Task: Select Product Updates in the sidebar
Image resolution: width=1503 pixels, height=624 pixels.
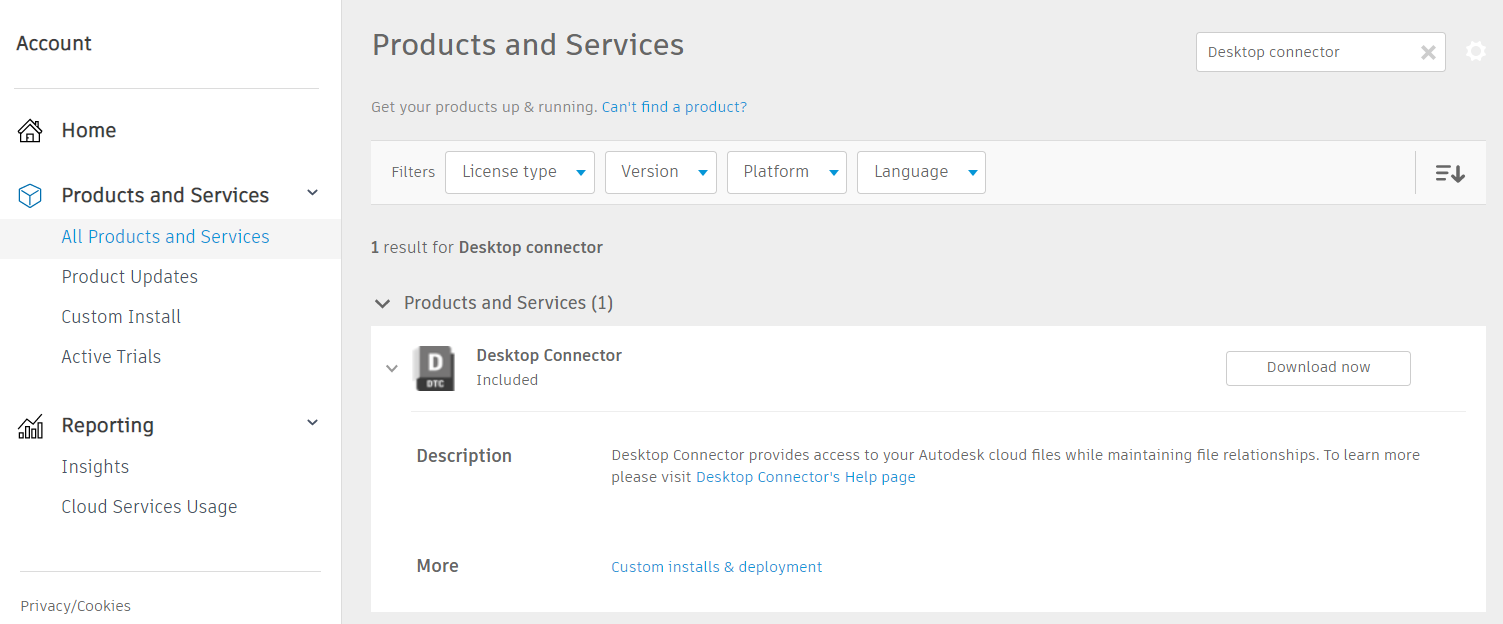Action: tap(129, 277)
